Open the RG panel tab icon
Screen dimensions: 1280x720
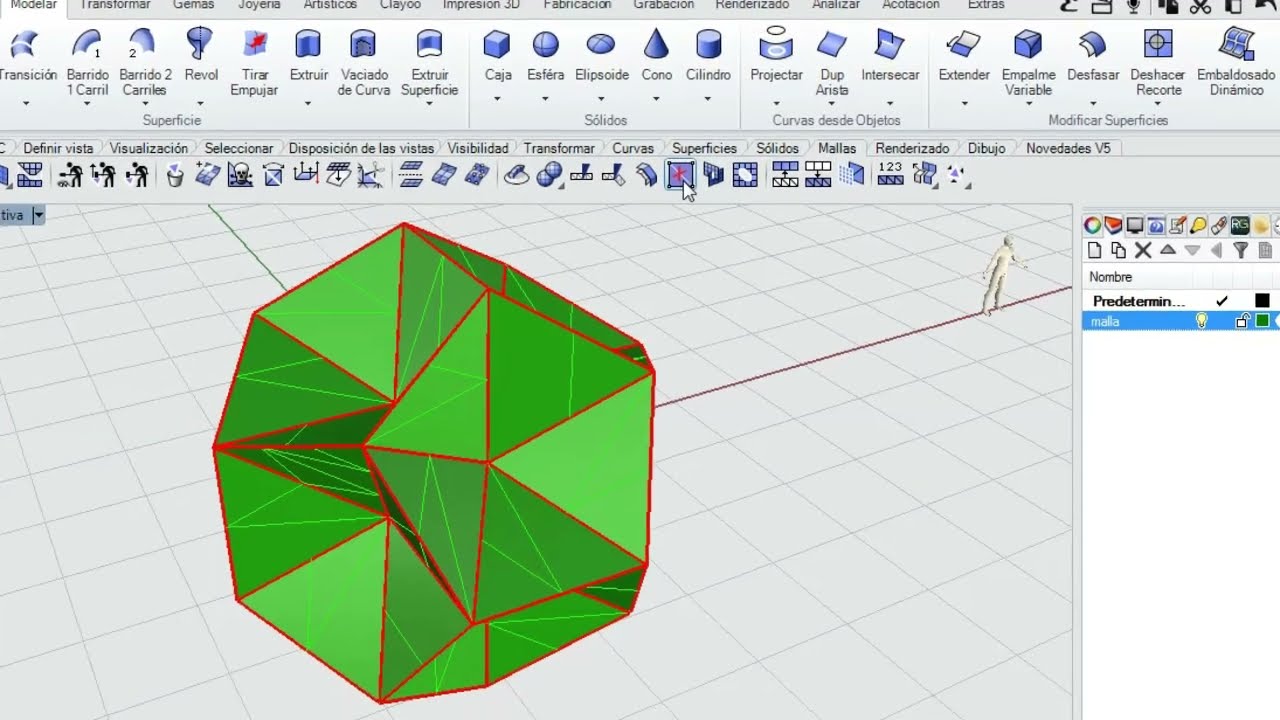[x=1240, y=226]
